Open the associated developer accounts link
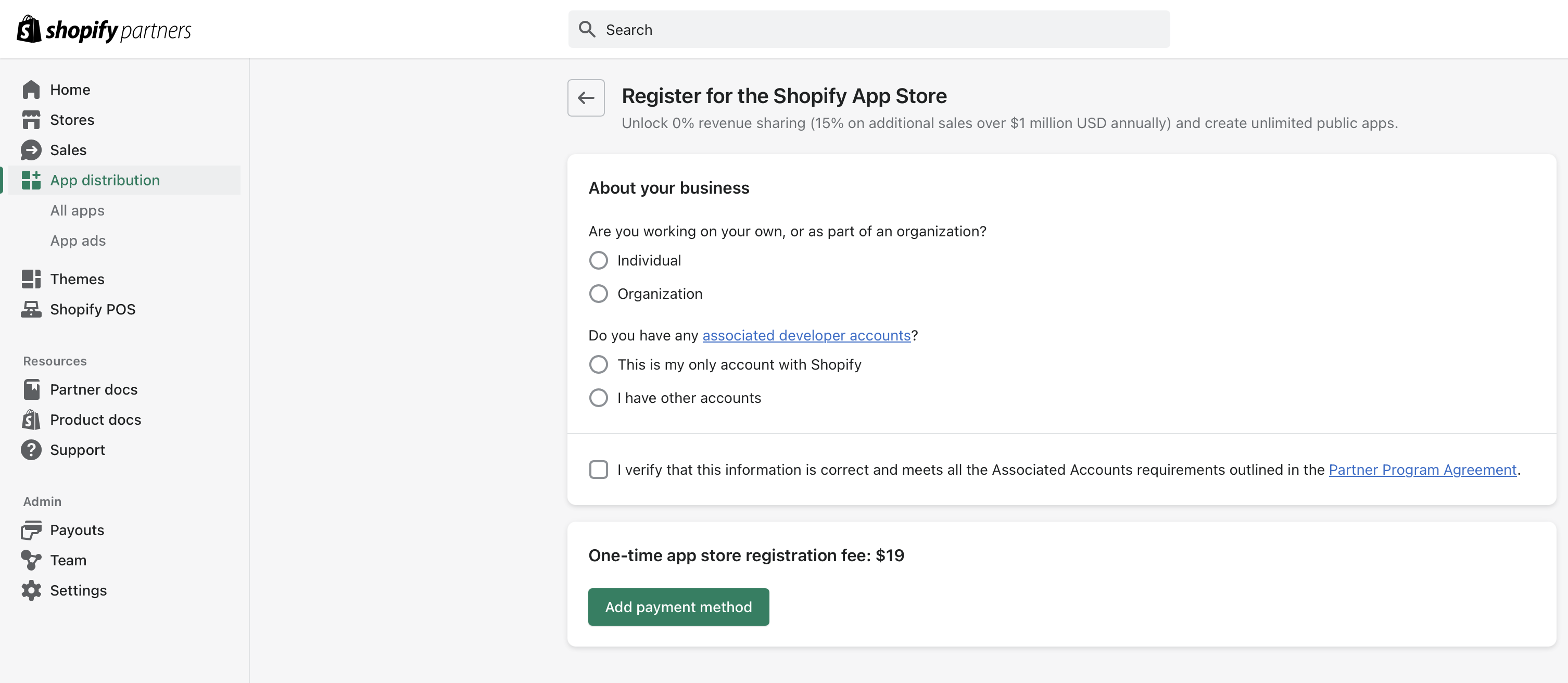This screenshot has height=683, width=1568. [806, 335]
